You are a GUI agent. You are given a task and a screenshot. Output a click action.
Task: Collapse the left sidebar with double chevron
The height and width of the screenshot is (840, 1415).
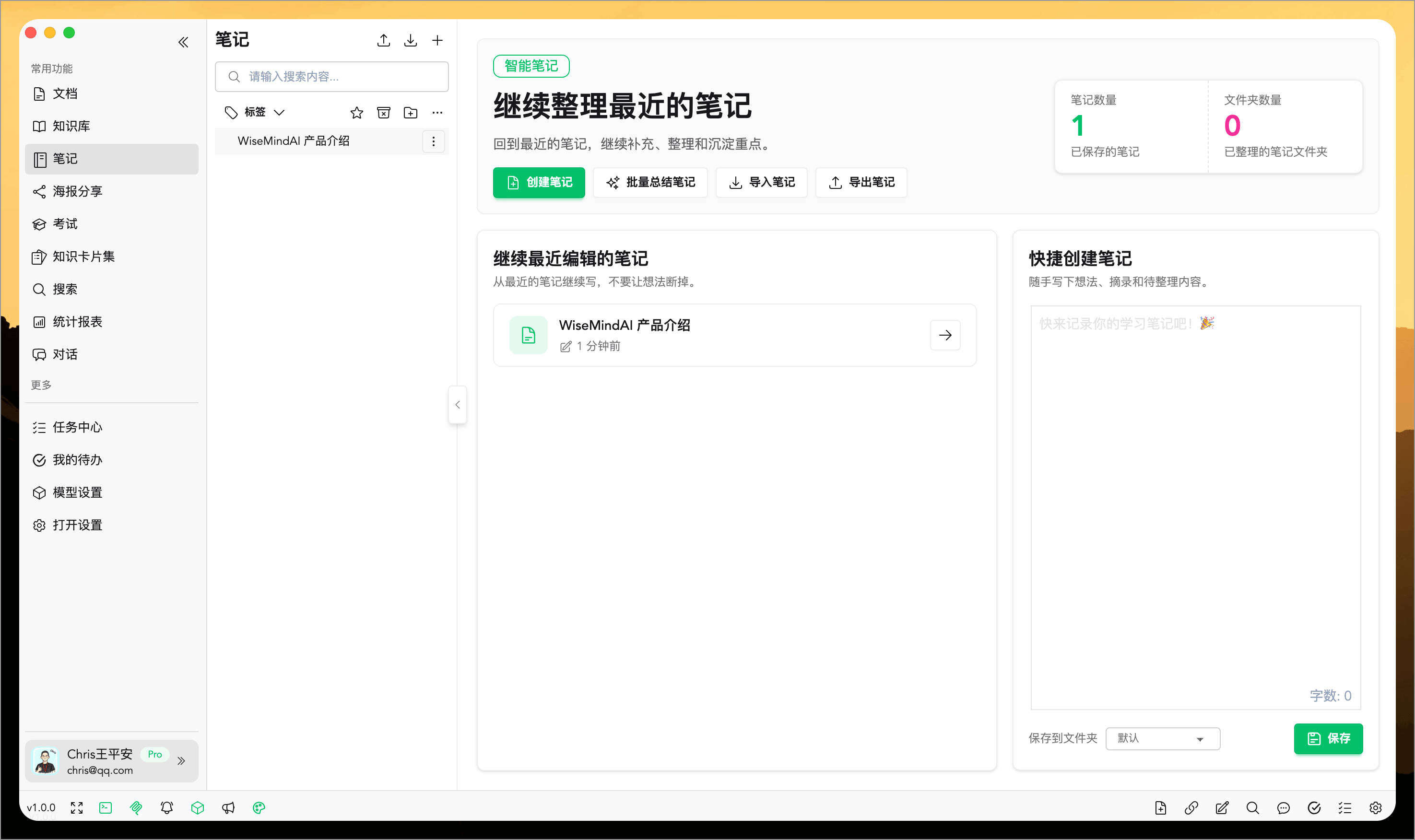183,42
